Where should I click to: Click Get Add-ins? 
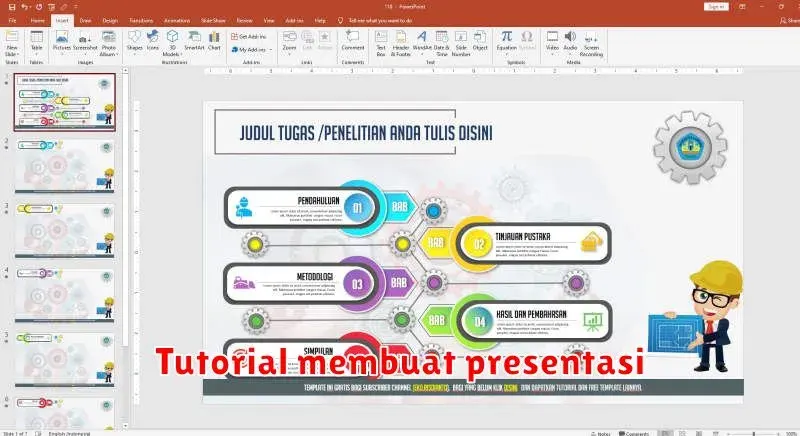tap(248, 37)
